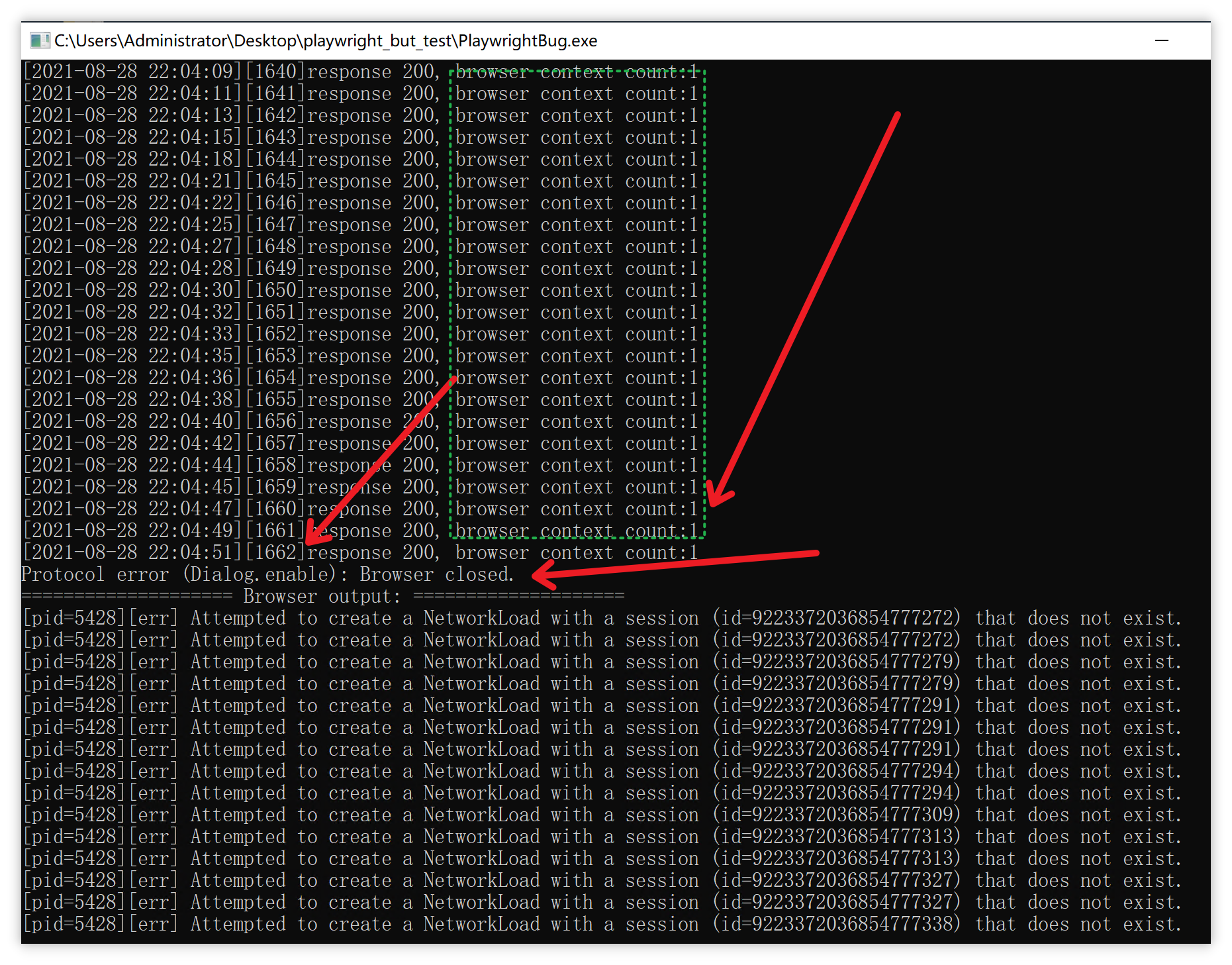Image resolution: width=1232 pixels, height=965 pixels.
Task: Select error line with session id ending 777338
Action: [x=602, y=924]
